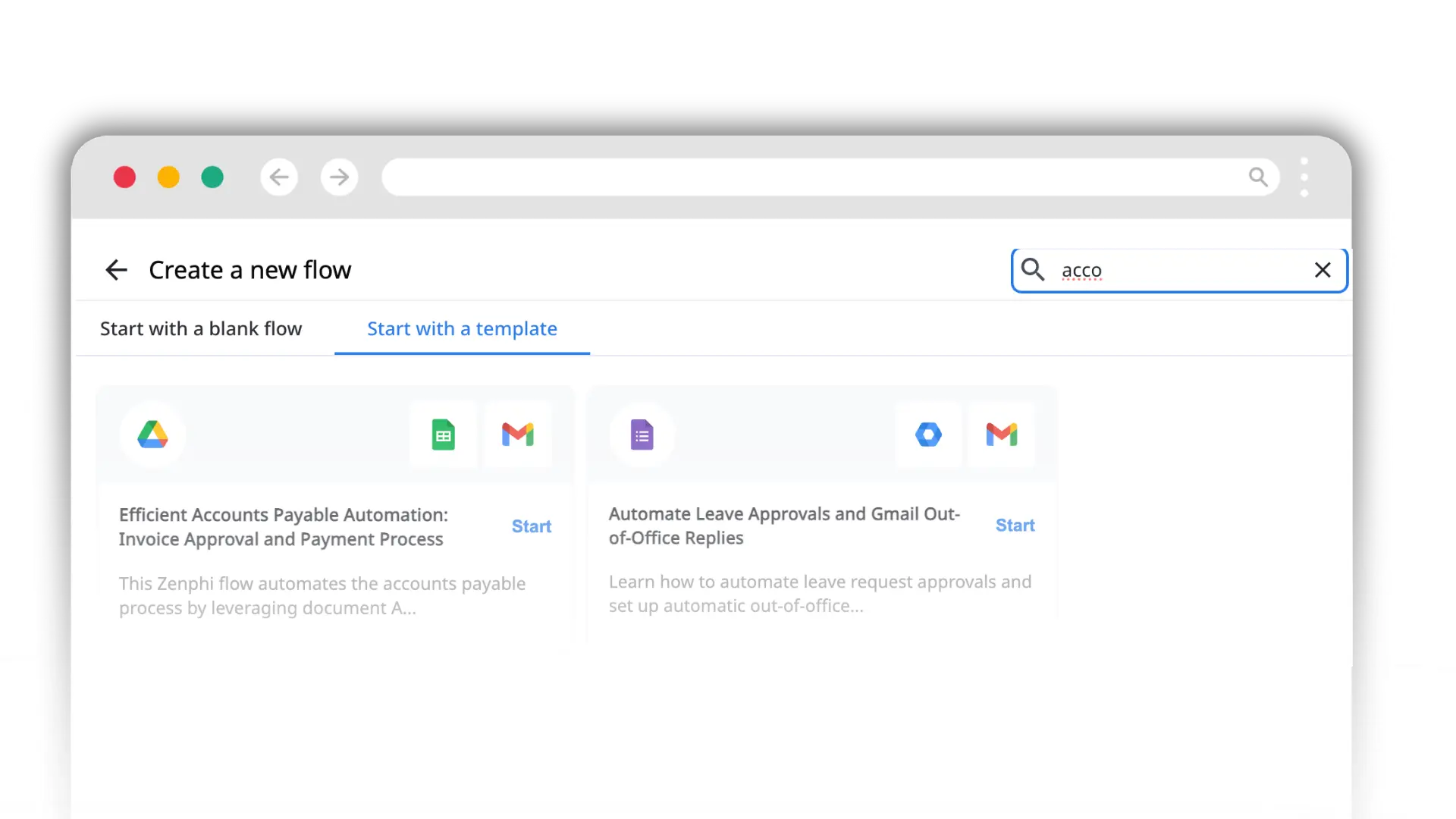Click the magnifier icon in the template search bar
The width and height of the screenshot is (1456, 819).
click(1033, 270)
